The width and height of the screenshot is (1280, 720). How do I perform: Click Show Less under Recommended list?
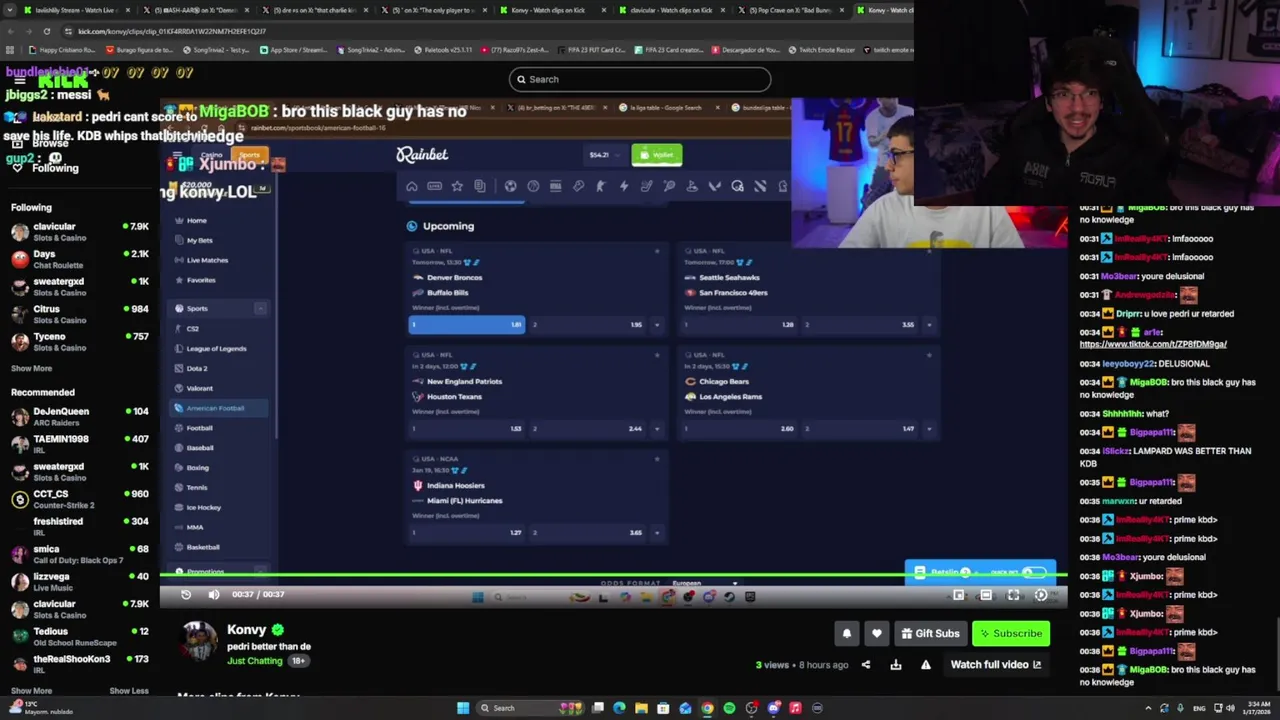pos(129,690)
